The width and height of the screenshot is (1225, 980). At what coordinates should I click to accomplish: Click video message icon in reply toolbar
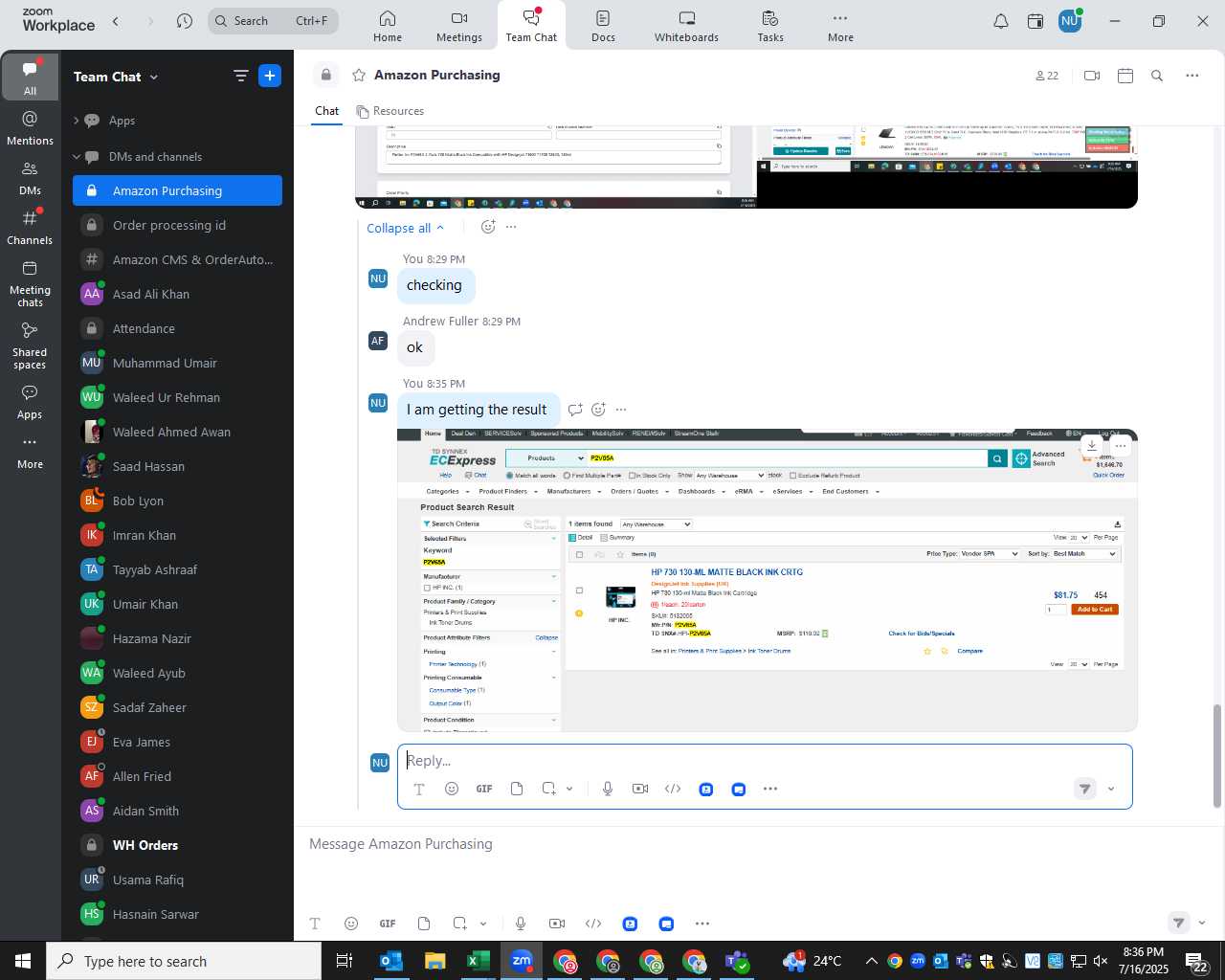[640, 789]
